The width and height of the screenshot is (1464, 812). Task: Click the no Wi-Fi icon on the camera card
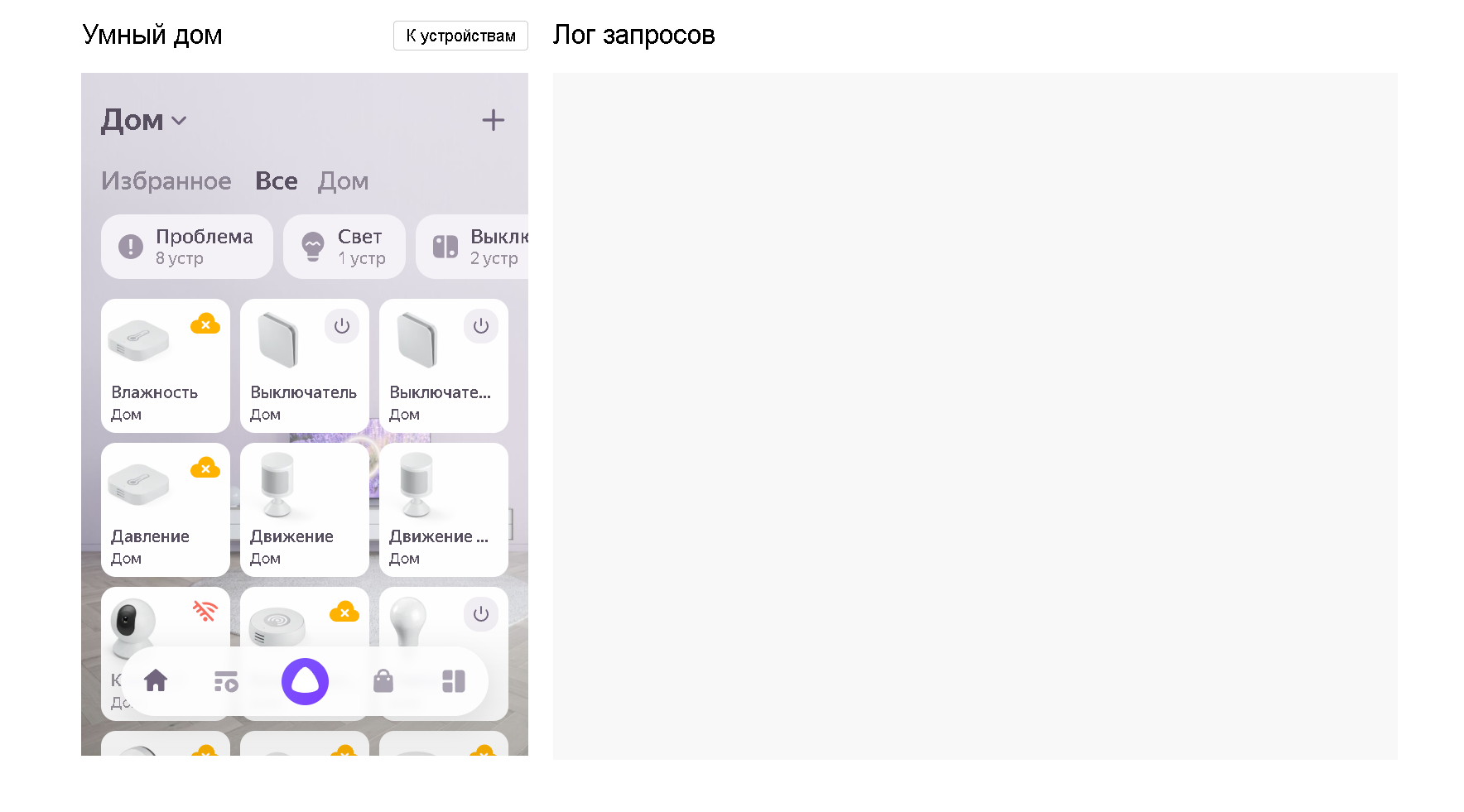[x=205, y=611]
